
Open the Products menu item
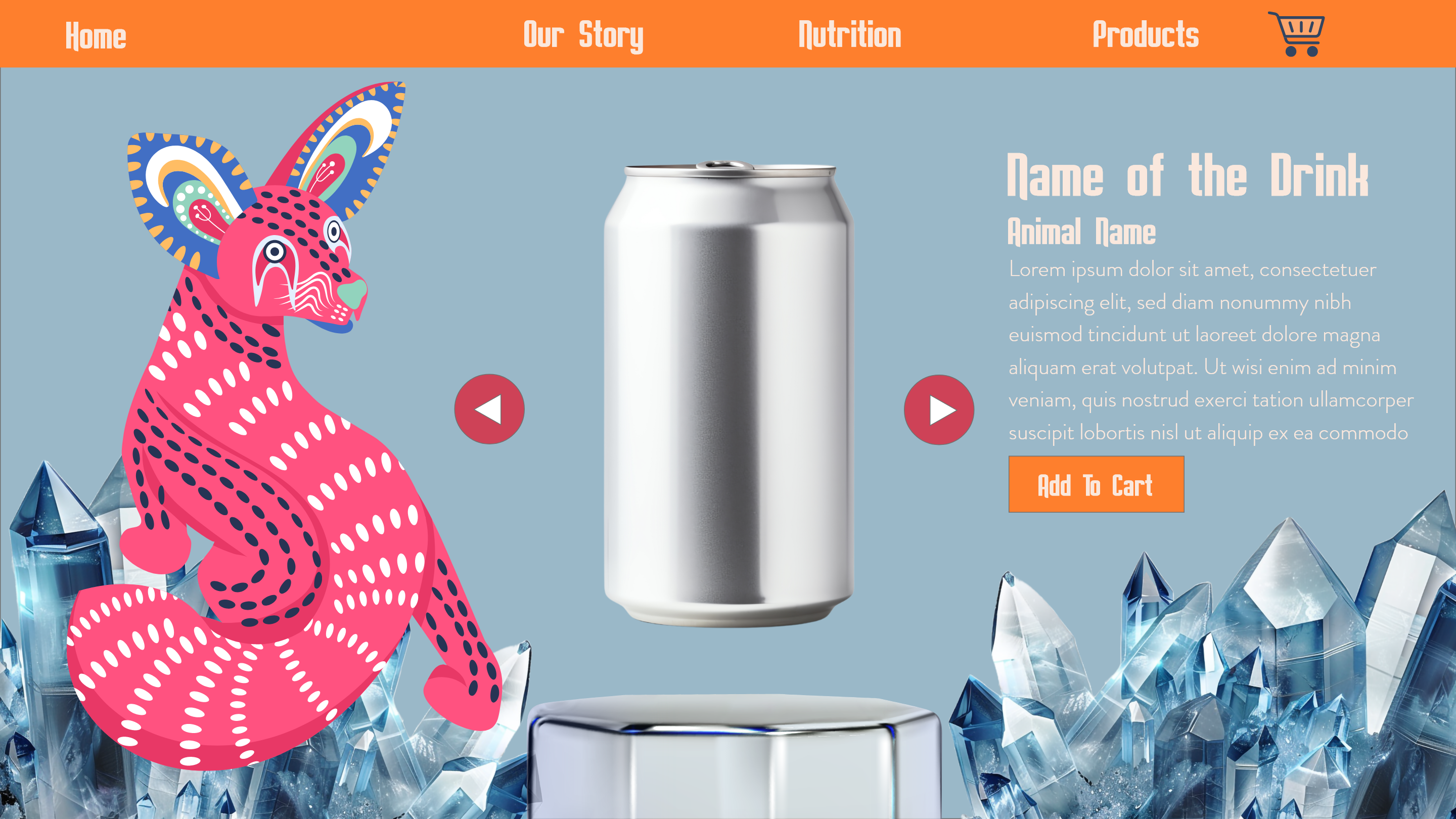click(x=1146, y=34)
